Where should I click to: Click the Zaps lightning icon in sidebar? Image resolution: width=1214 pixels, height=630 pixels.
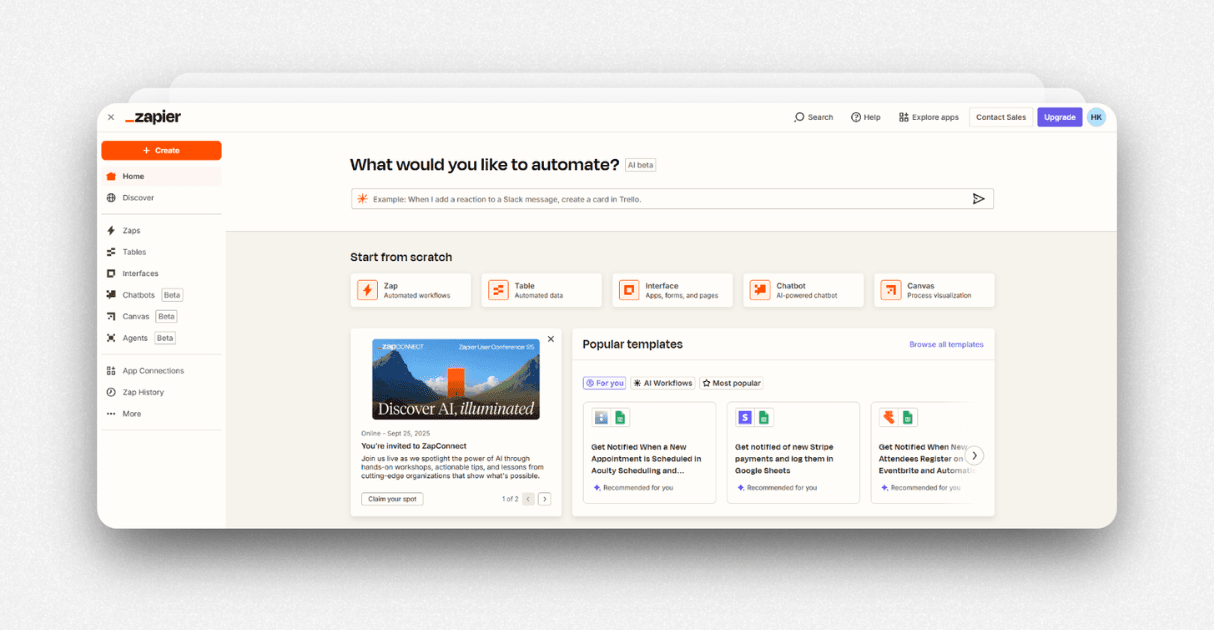[111, 230]
